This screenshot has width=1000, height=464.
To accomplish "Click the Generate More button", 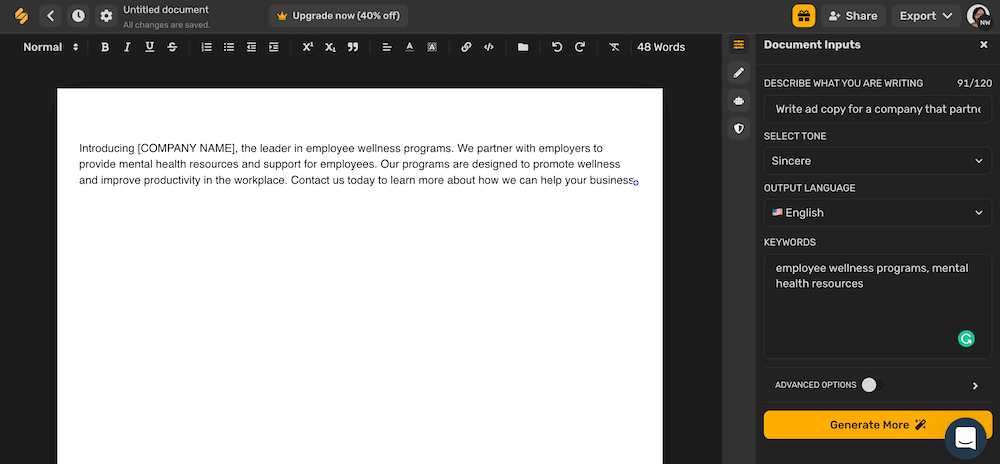I will pyautogui.click(x=878, y=425).
